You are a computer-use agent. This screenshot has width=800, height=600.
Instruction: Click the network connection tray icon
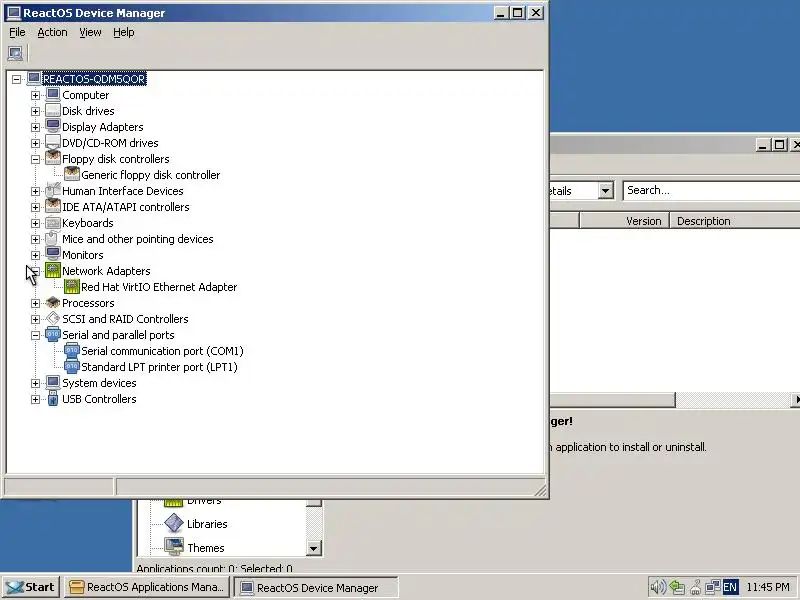[712, 587]
